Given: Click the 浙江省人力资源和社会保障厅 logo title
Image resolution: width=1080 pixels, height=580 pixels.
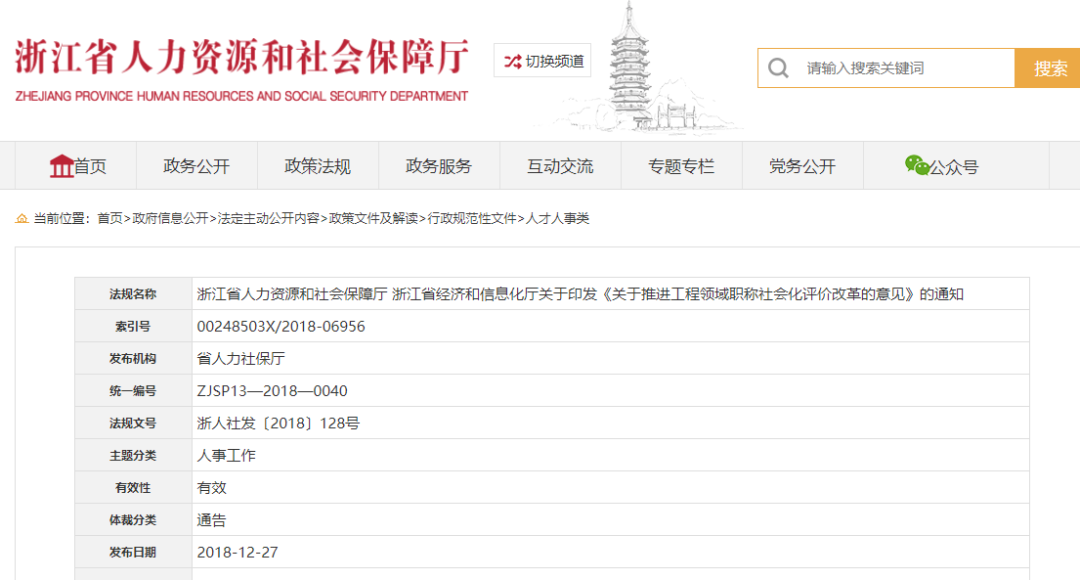Looking at the screenshot, I should click(x=242, y=57).
